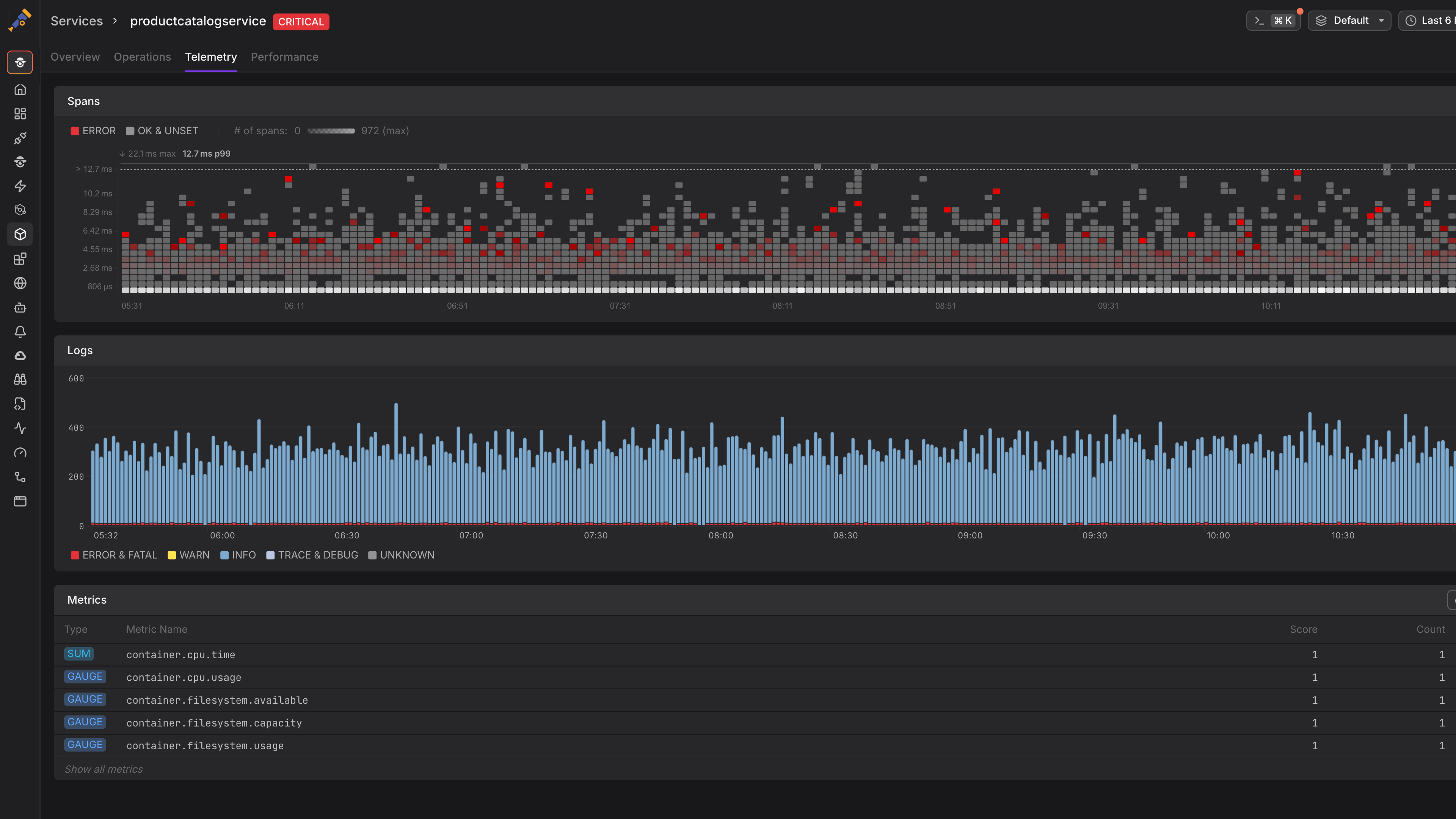The image size is (1456, 819).
Task: Open the container.cpu.time metric row
Action: click(x=755, y=654)
